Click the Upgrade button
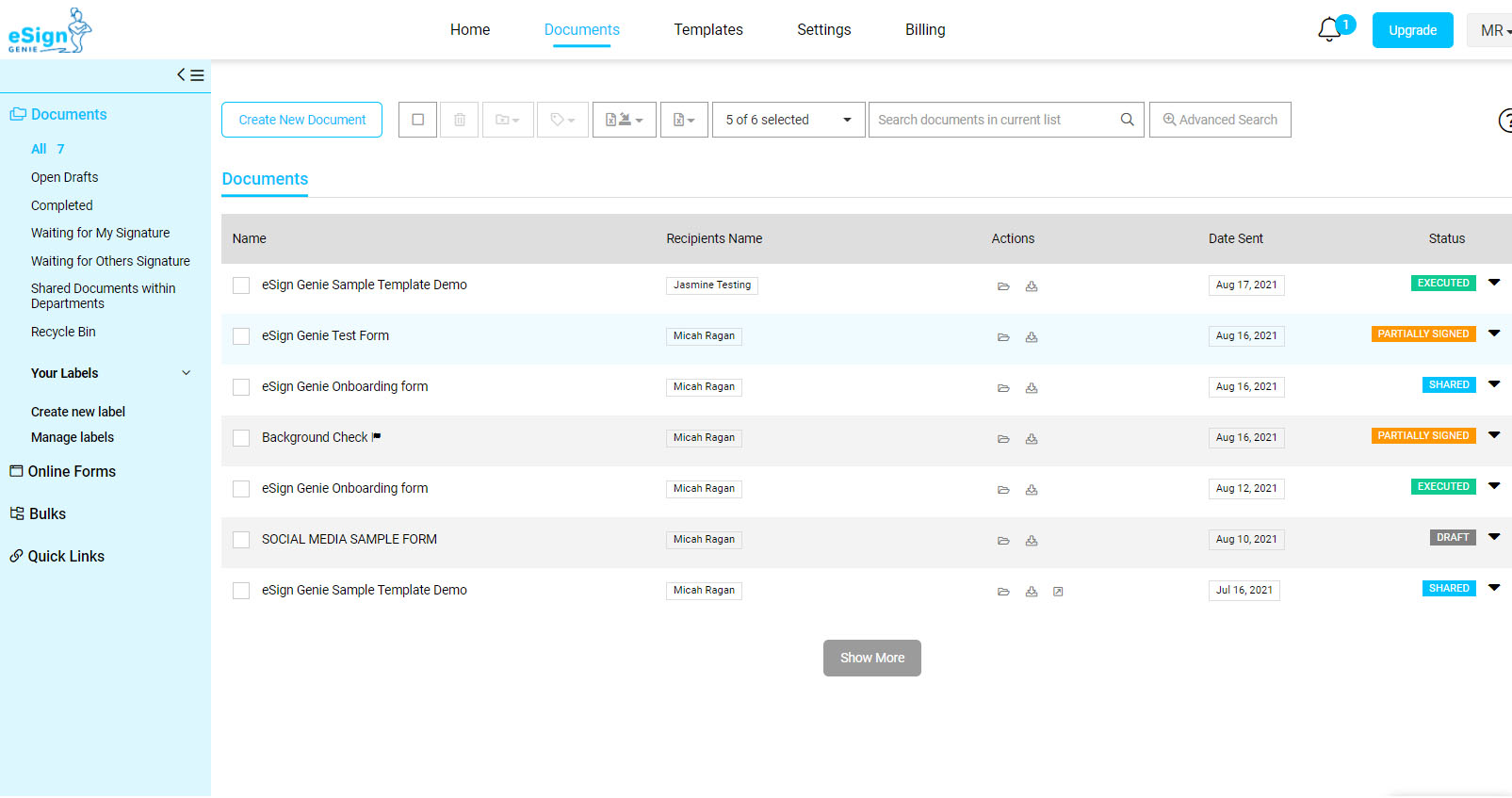Image resolution: width=1512 pixels, height=798 pixels. [x=1413, y=30]
